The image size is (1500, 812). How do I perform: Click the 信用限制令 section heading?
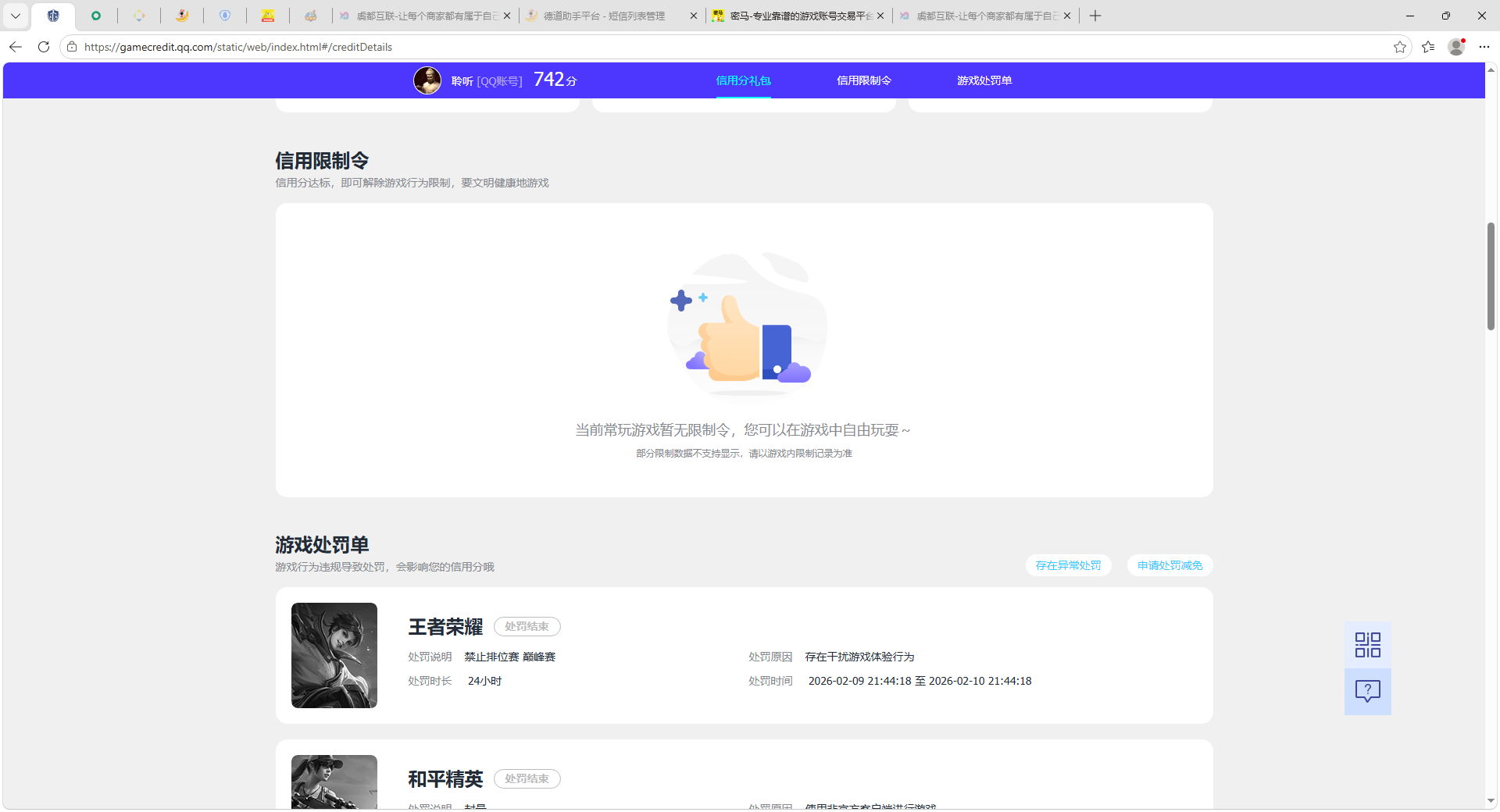pyautogui.click(x=322, y=161)
